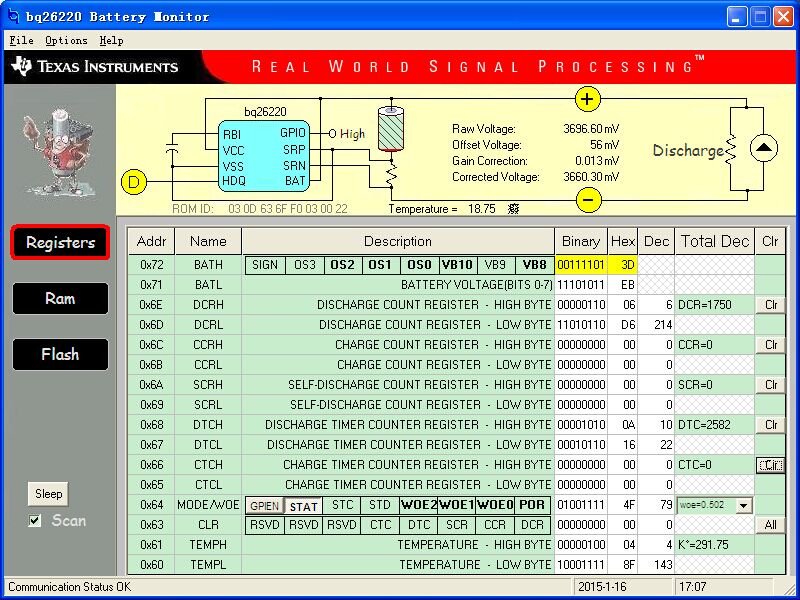
Task: Clear the CTC charge timer counter
Action: pyautogui.click(x=770, y=465)
